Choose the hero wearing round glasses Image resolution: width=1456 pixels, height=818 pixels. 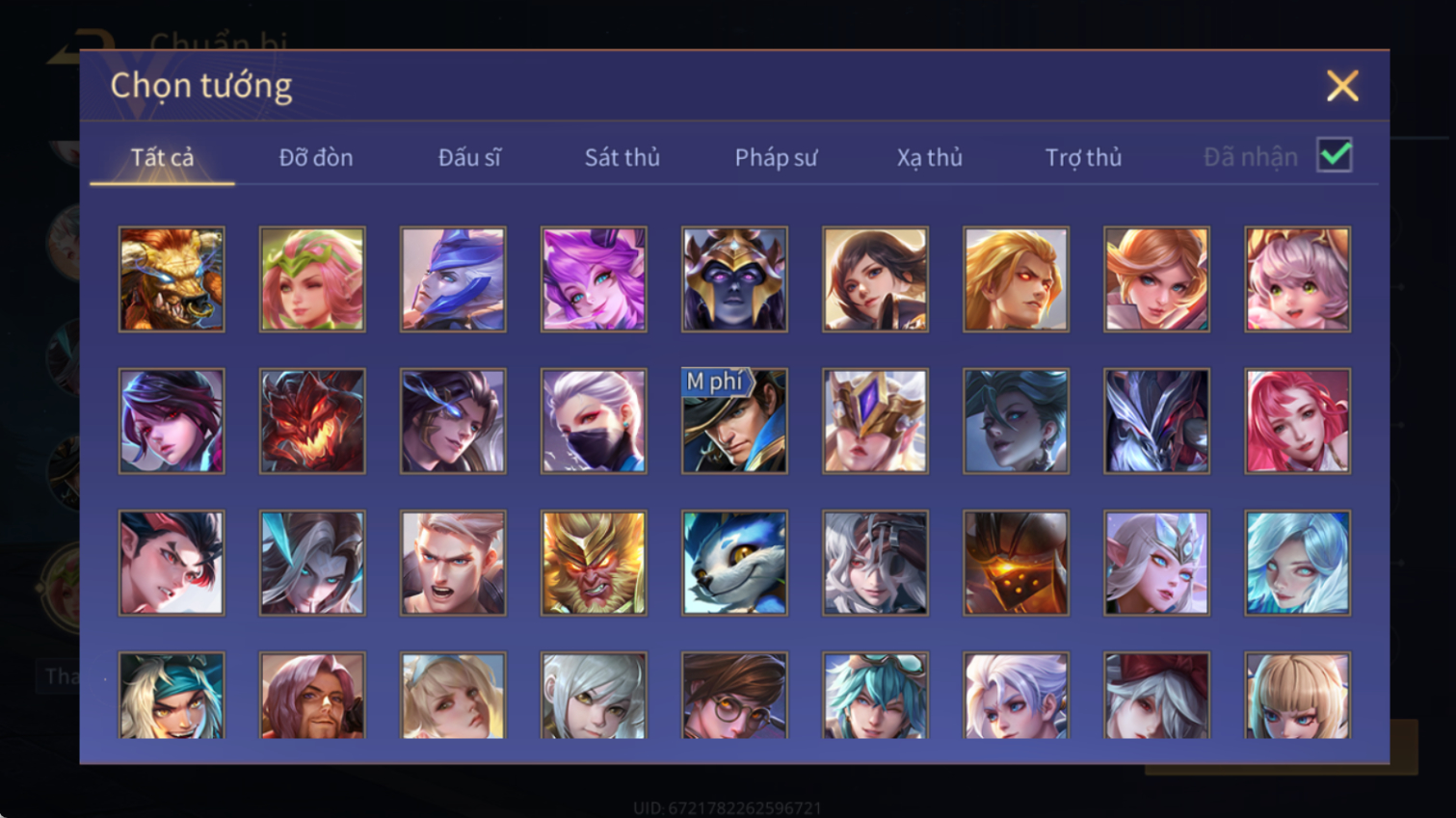734,696
